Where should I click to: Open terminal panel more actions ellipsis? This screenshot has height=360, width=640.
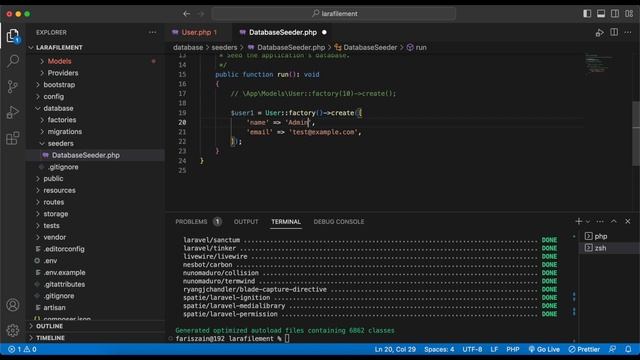[600, 221]
